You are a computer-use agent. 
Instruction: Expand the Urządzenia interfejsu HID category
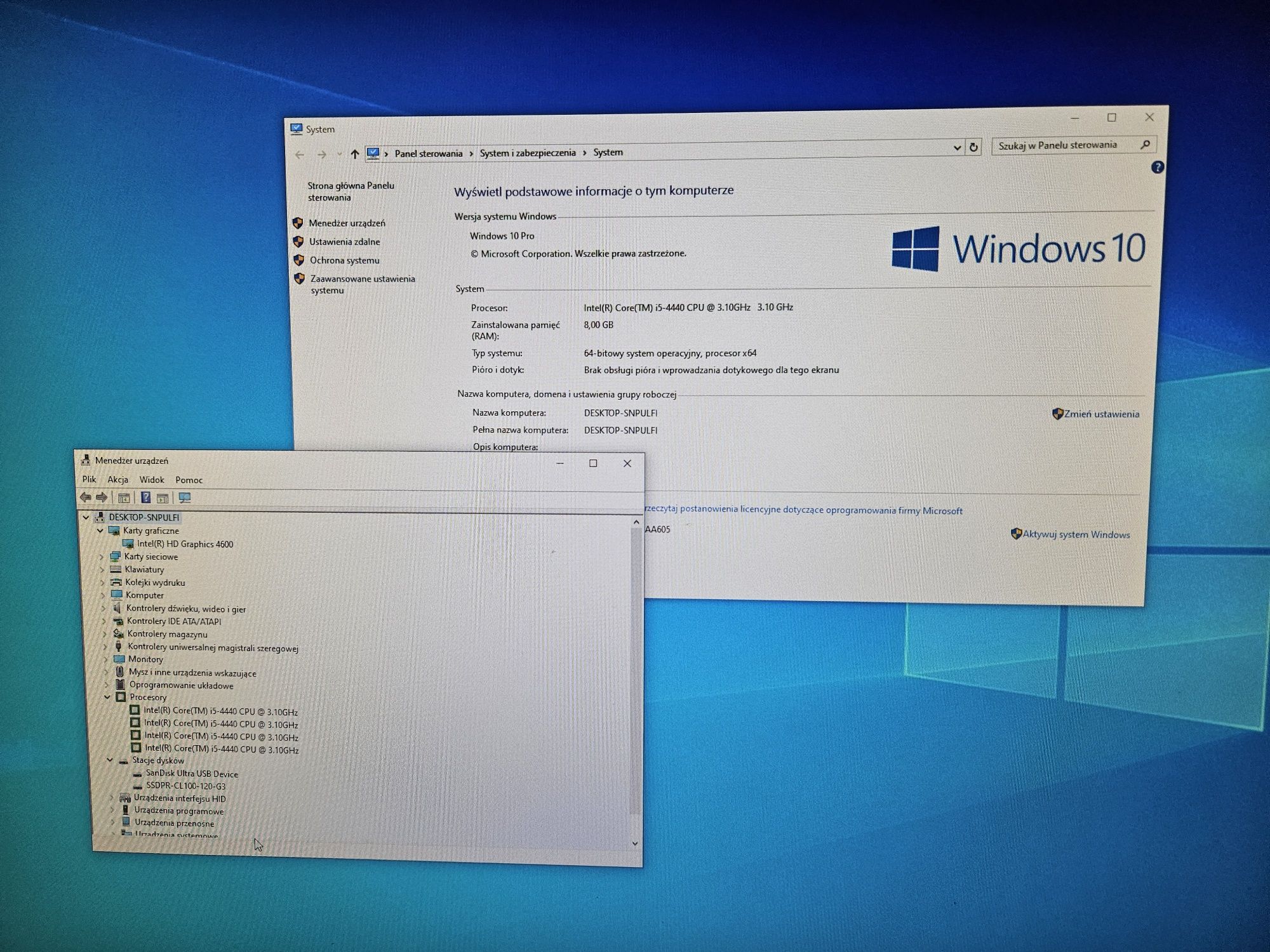click(x=112, y=798)
